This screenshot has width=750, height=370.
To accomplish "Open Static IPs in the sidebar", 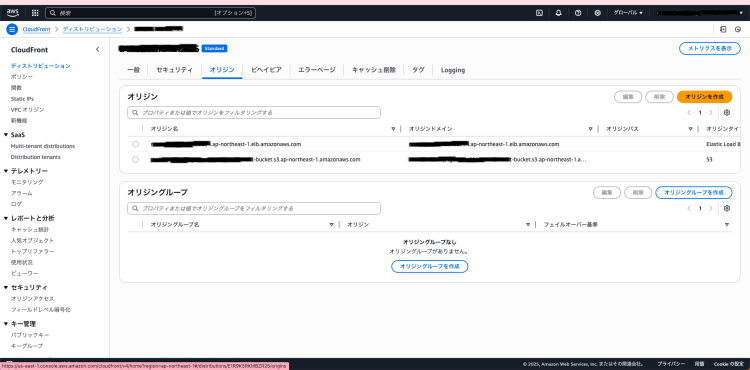I will click(x=22, y=99).
